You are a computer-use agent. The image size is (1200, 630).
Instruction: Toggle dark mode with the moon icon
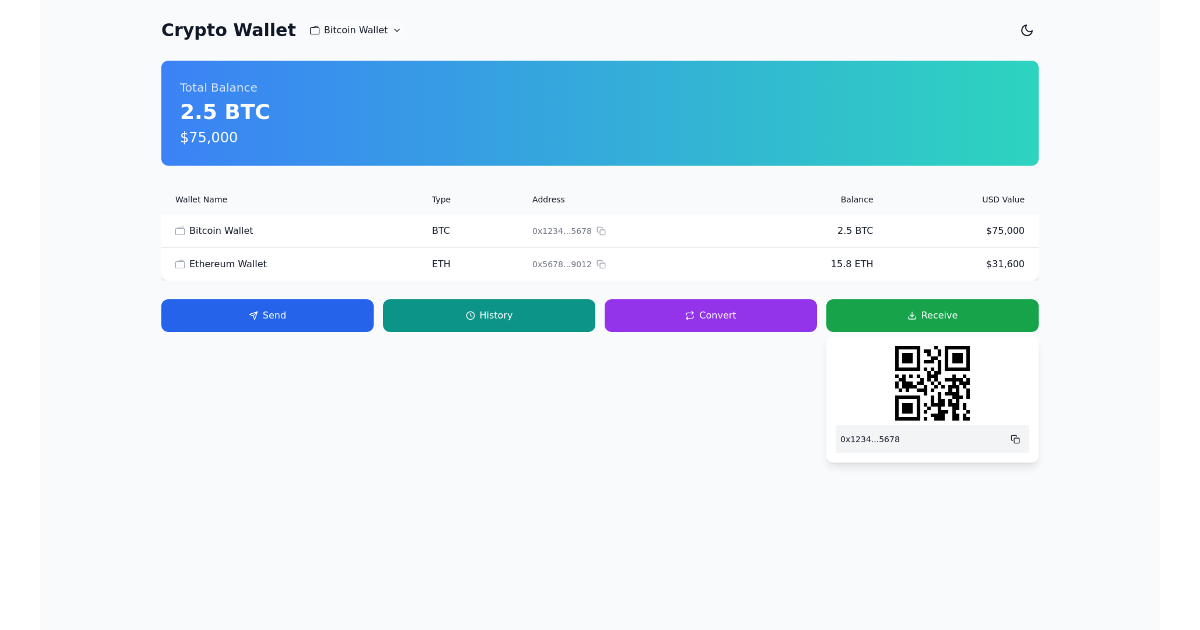point(1027,30)
